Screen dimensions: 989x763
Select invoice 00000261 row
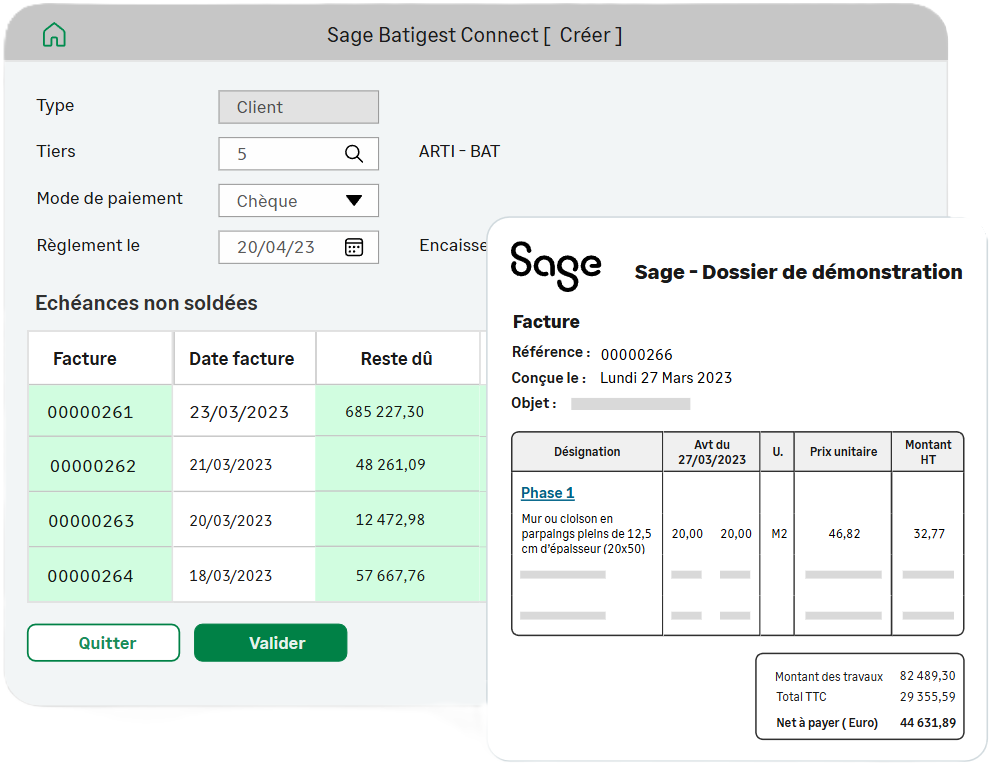[91, 412]
